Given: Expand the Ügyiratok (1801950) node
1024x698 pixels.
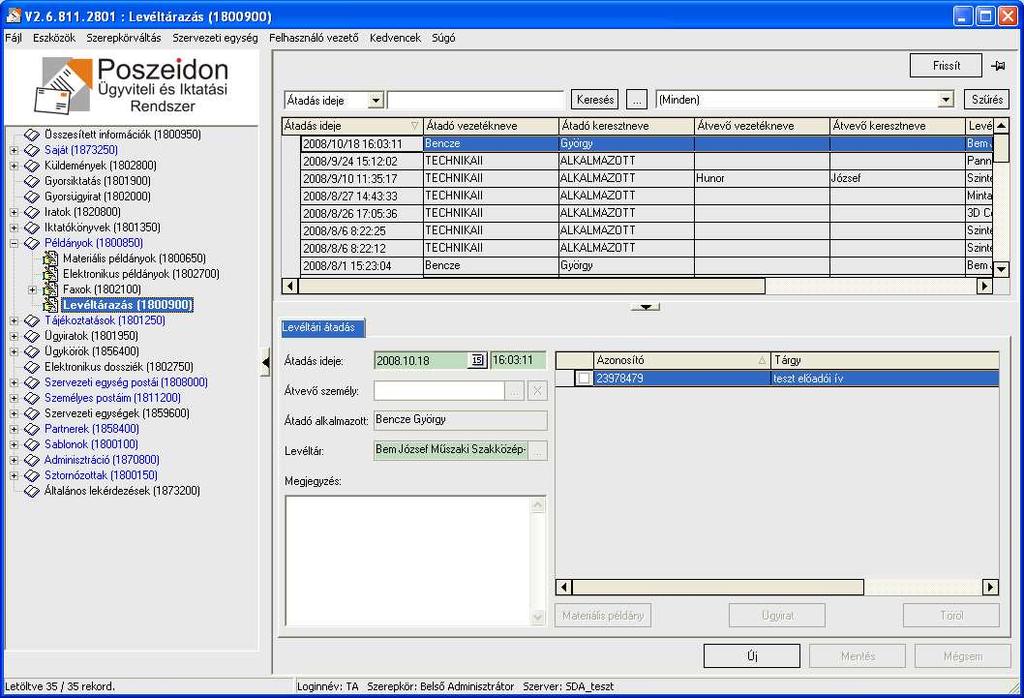Looking at the screenshot, I should pyautogui.click(x=14, y=336).
